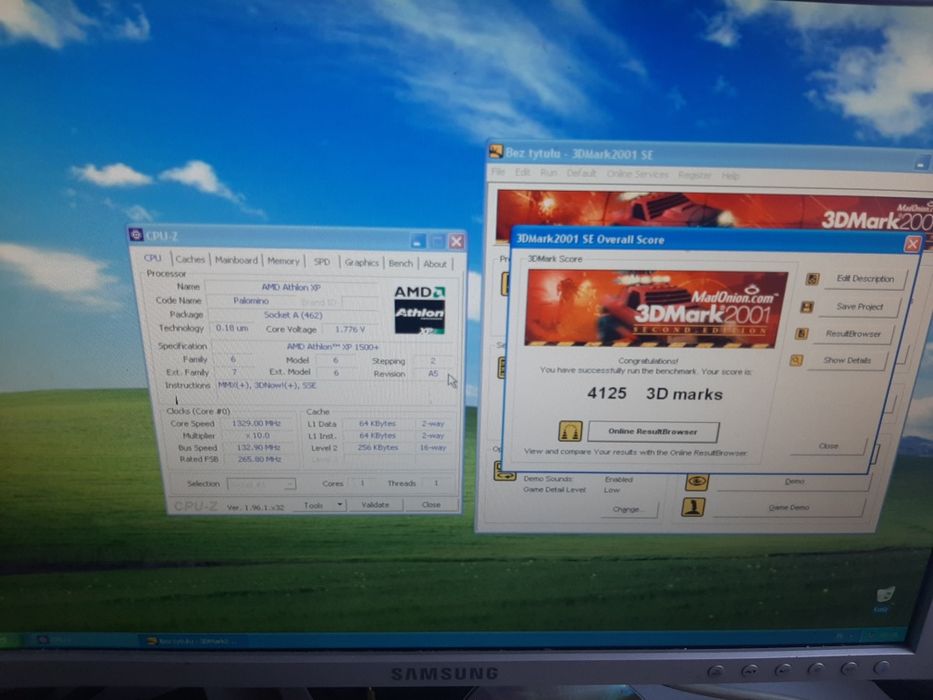Click the 3DMark2001 Second Edition banner image
933x700 pixels.
coord(655,308)
